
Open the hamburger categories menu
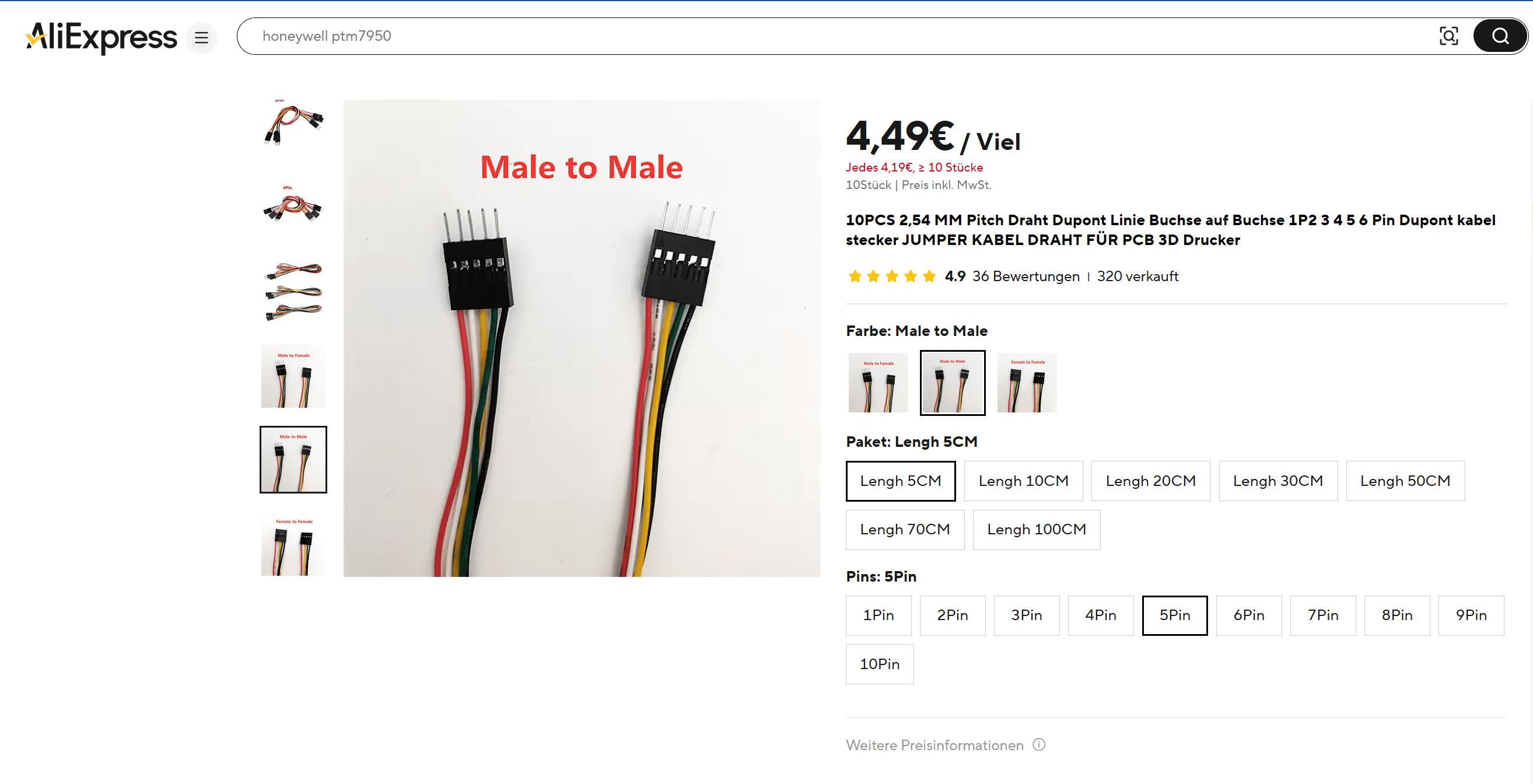tap(201, 37)
